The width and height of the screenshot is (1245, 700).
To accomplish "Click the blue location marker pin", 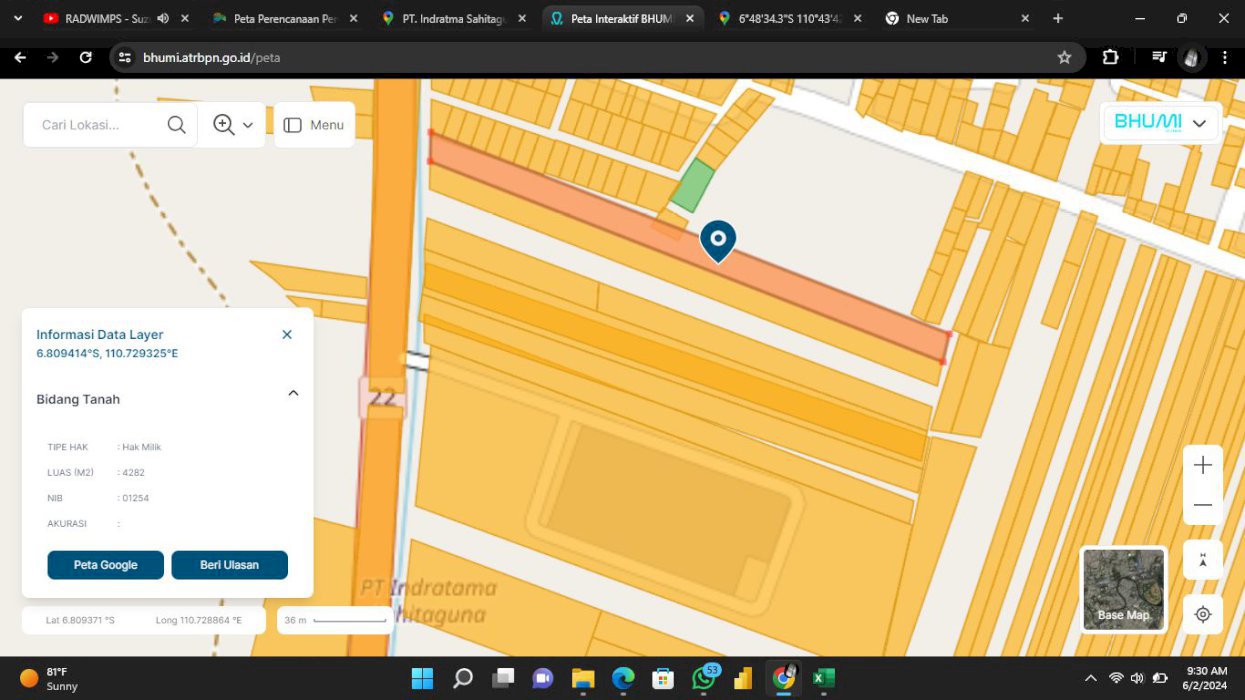I will 718,240.
